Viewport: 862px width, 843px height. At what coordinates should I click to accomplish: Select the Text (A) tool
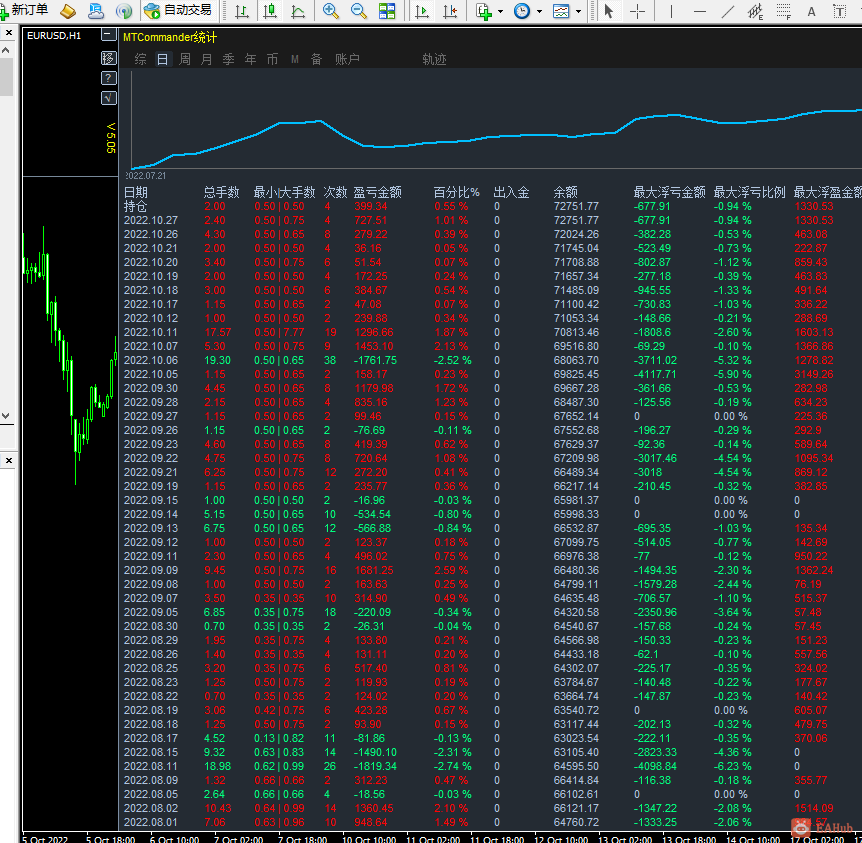coord(811,11)
